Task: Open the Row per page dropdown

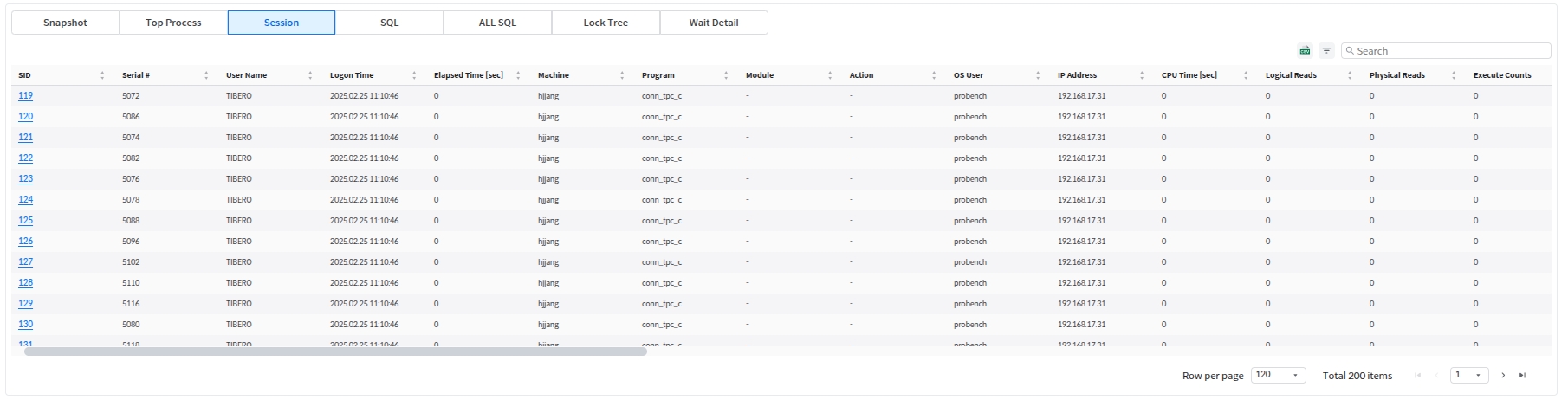Action: 1278,376
